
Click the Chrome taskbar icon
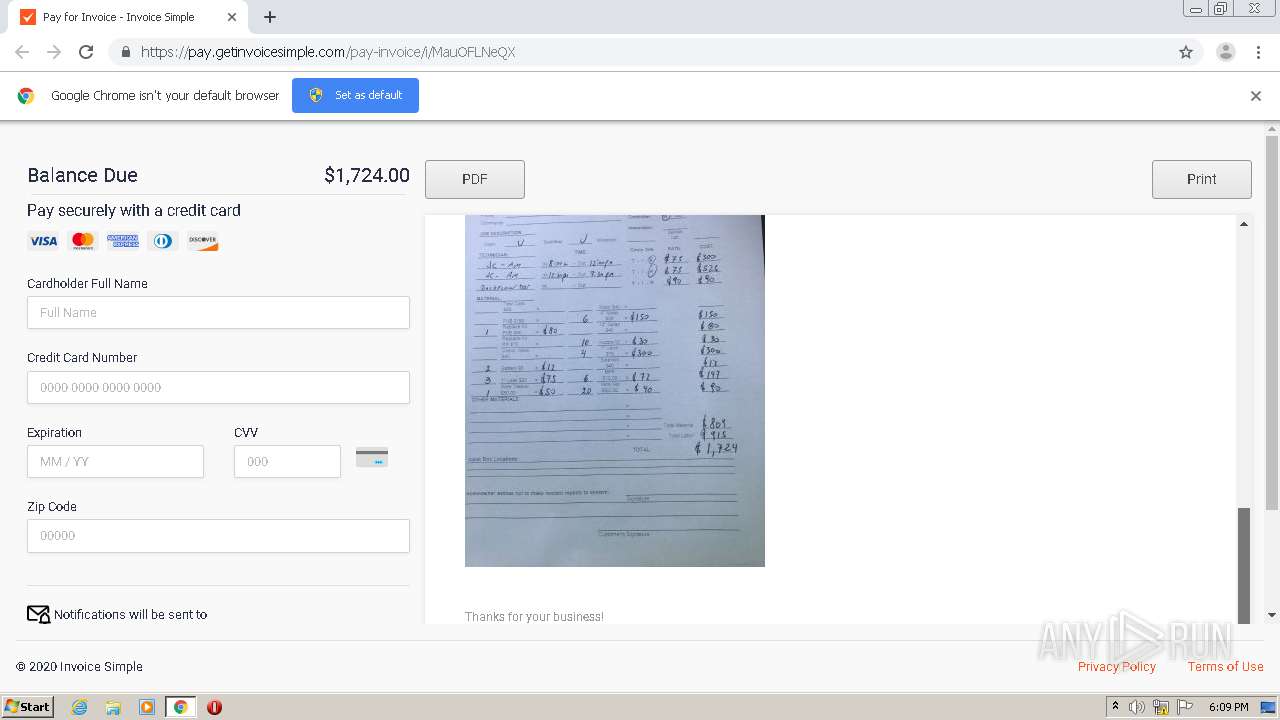coord(180,707)
